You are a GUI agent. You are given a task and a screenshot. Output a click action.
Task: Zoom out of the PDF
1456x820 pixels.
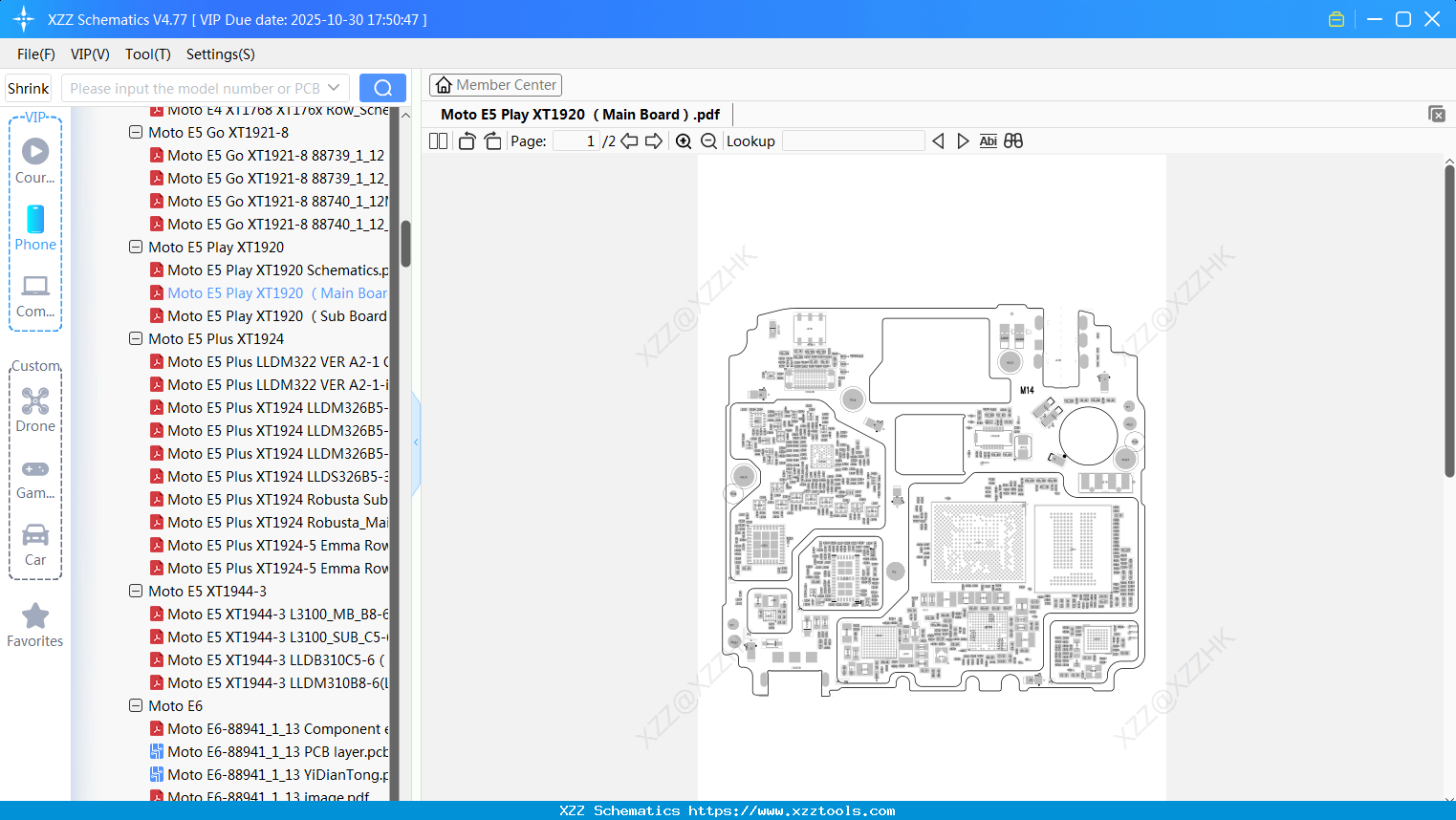(x=708, y=141)
